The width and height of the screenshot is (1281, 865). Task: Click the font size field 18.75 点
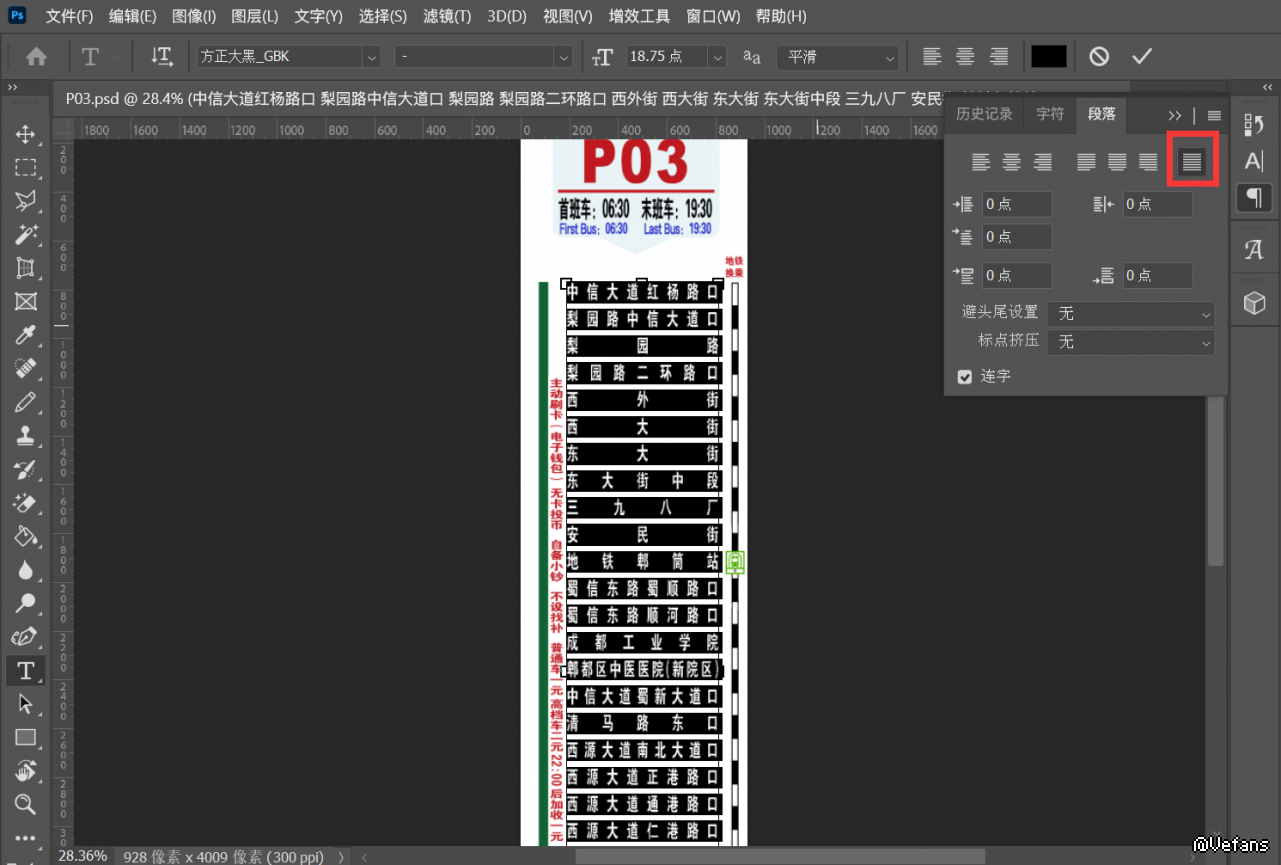666,57
